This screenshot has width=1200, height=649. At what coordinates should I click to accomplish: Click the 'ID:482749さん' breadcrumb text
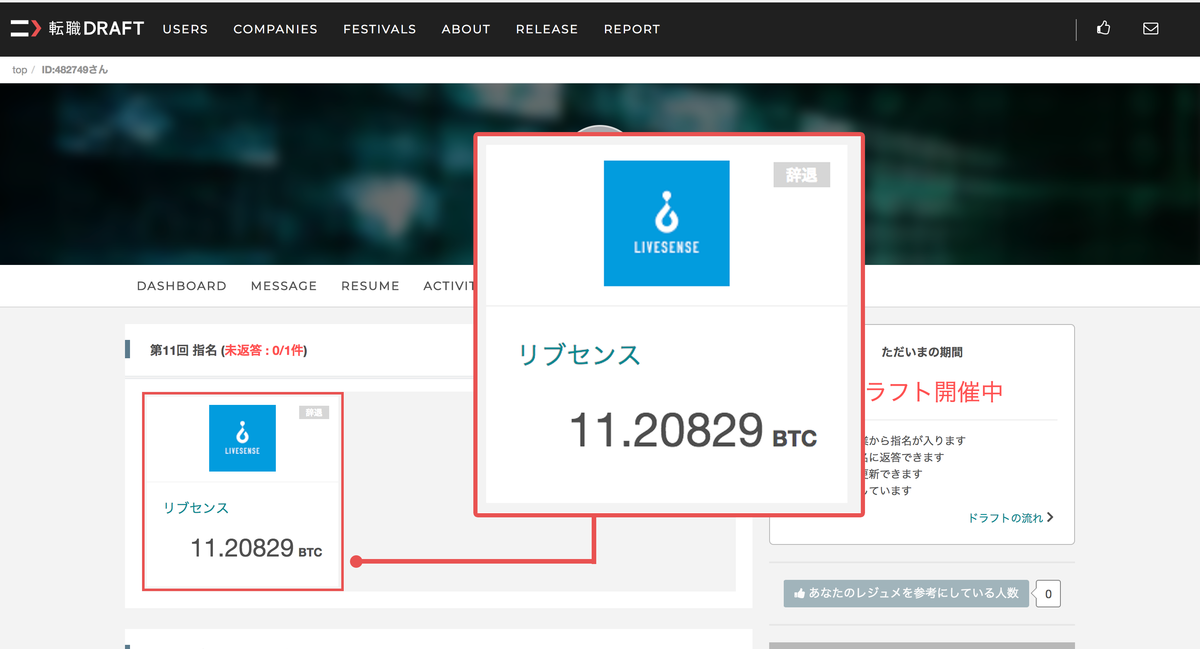75,70
